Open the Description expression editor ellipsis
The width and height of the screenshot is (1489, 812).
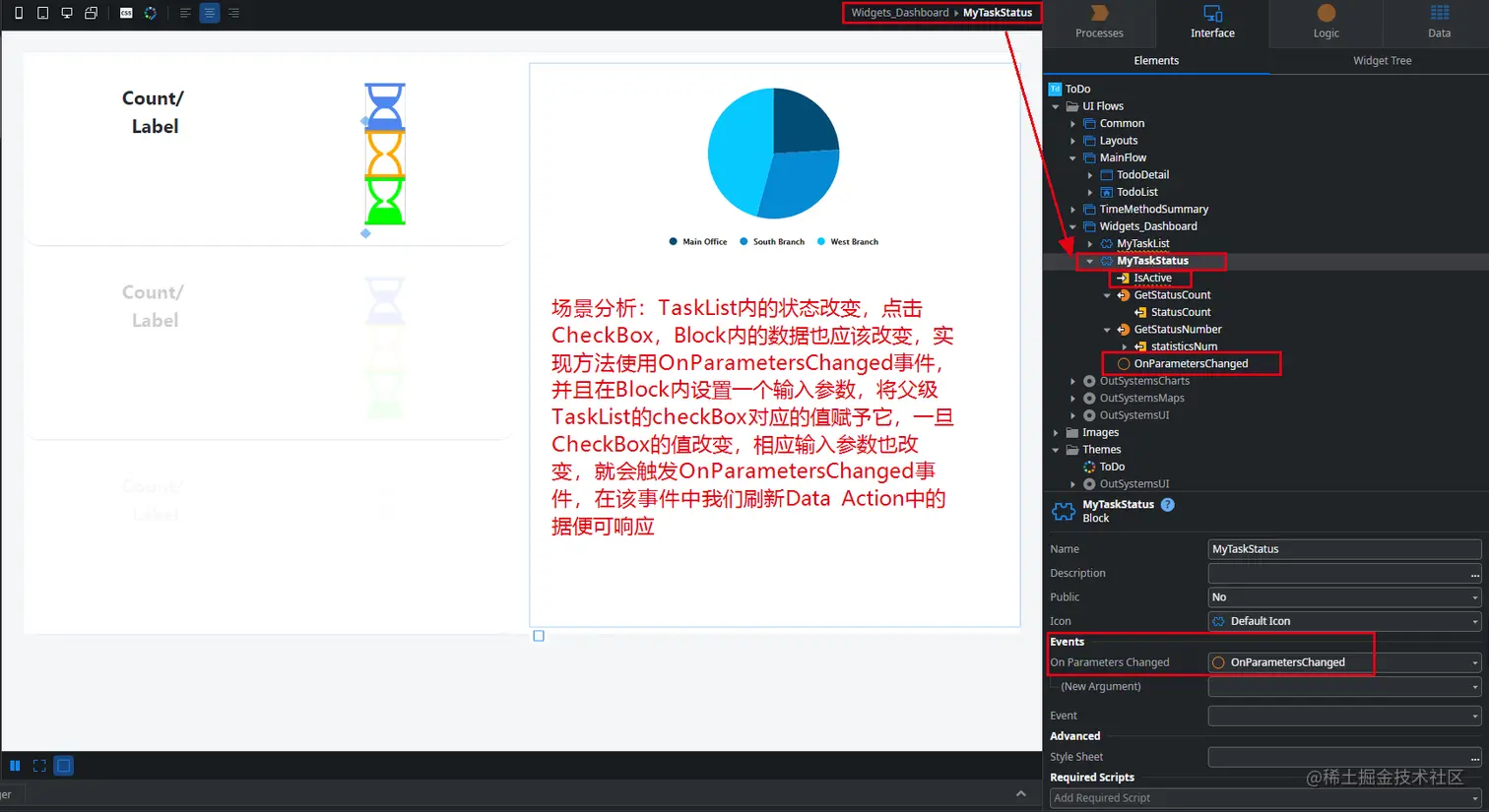pos(1474,575)
